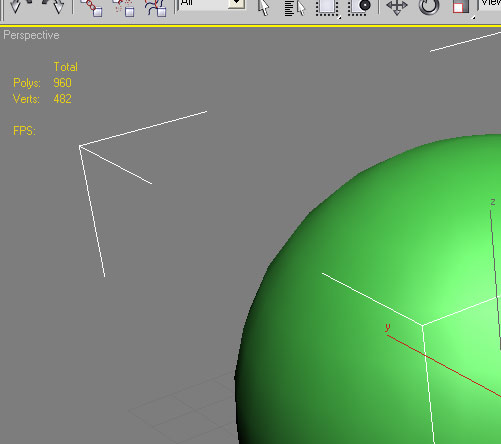Toggle Window/Crossing selection mode

point(359,7)
